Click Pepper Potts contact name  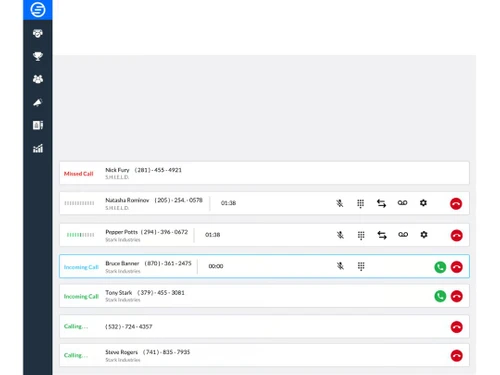click(x=121, y=232)
